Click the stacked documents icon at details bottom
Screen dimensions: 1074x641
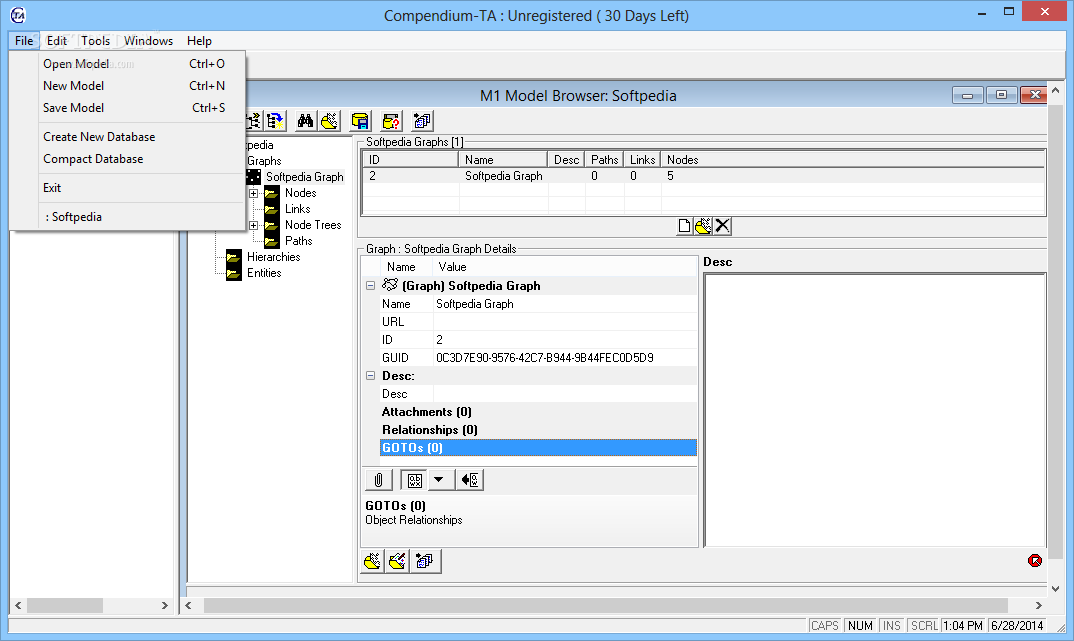pyautogui.click(x=425, y=562)
